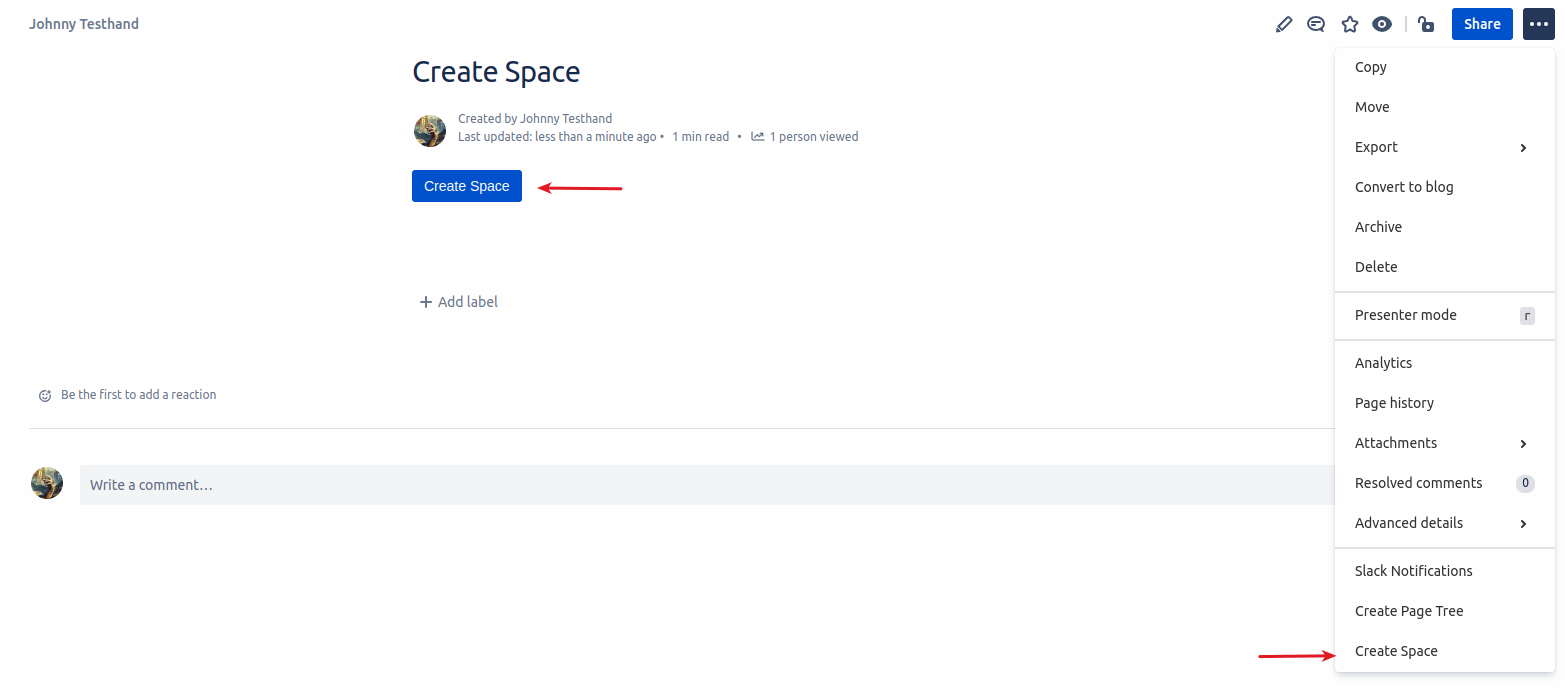Choose Convert to blog menu option
The height and width of the screenshot is (694, 1565).
pyautogui.click(x=1404, y=187)
